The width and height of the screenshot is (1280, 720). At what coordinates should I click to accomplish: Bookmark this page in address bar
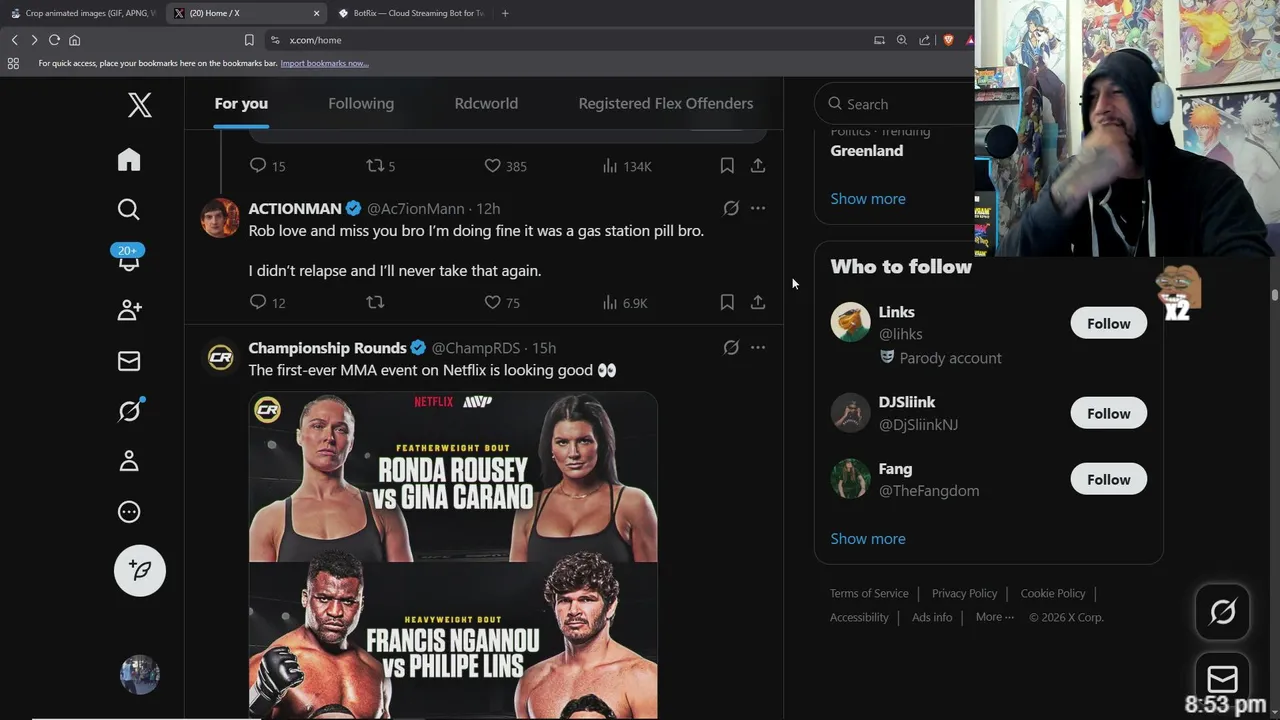249,40
